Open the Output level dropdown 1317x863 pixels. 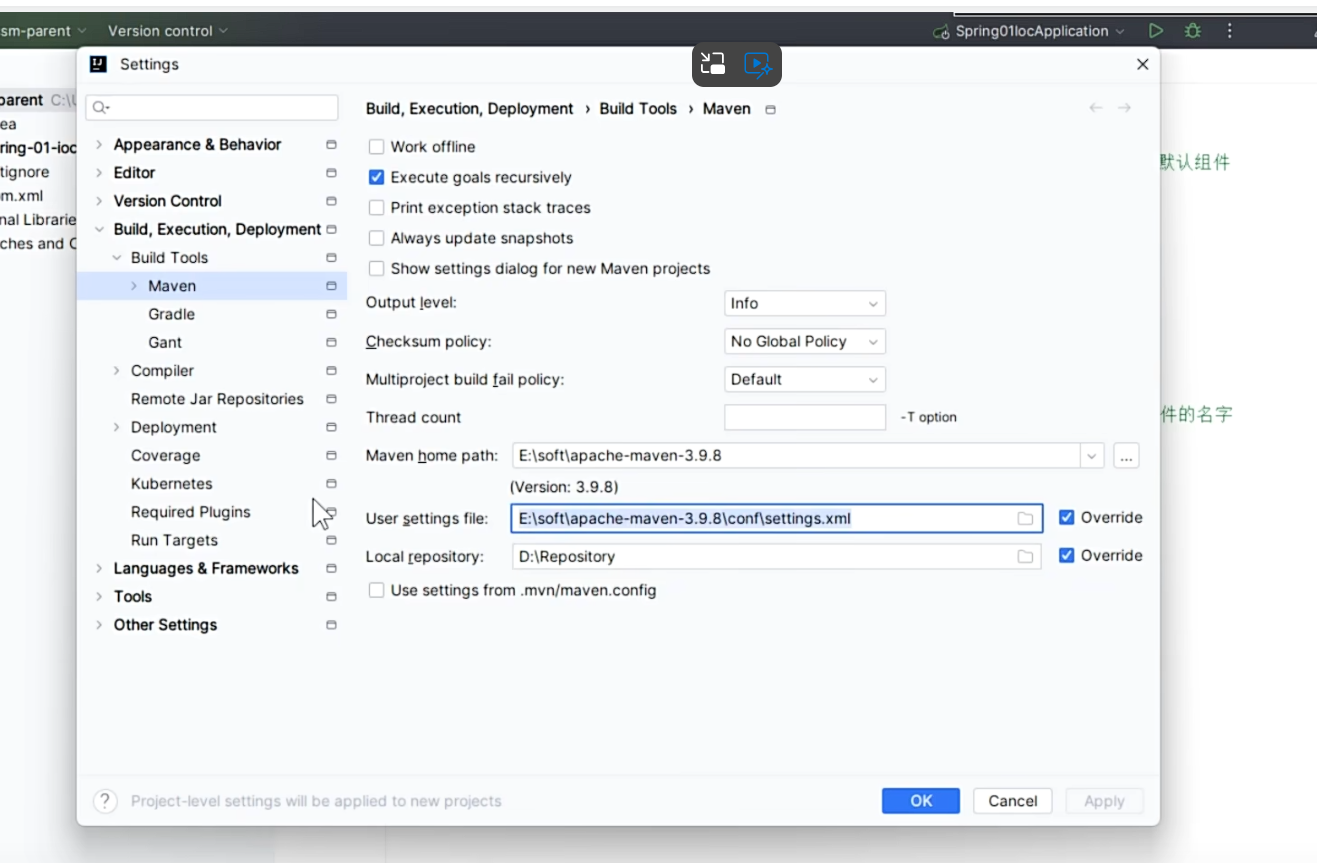804,303
